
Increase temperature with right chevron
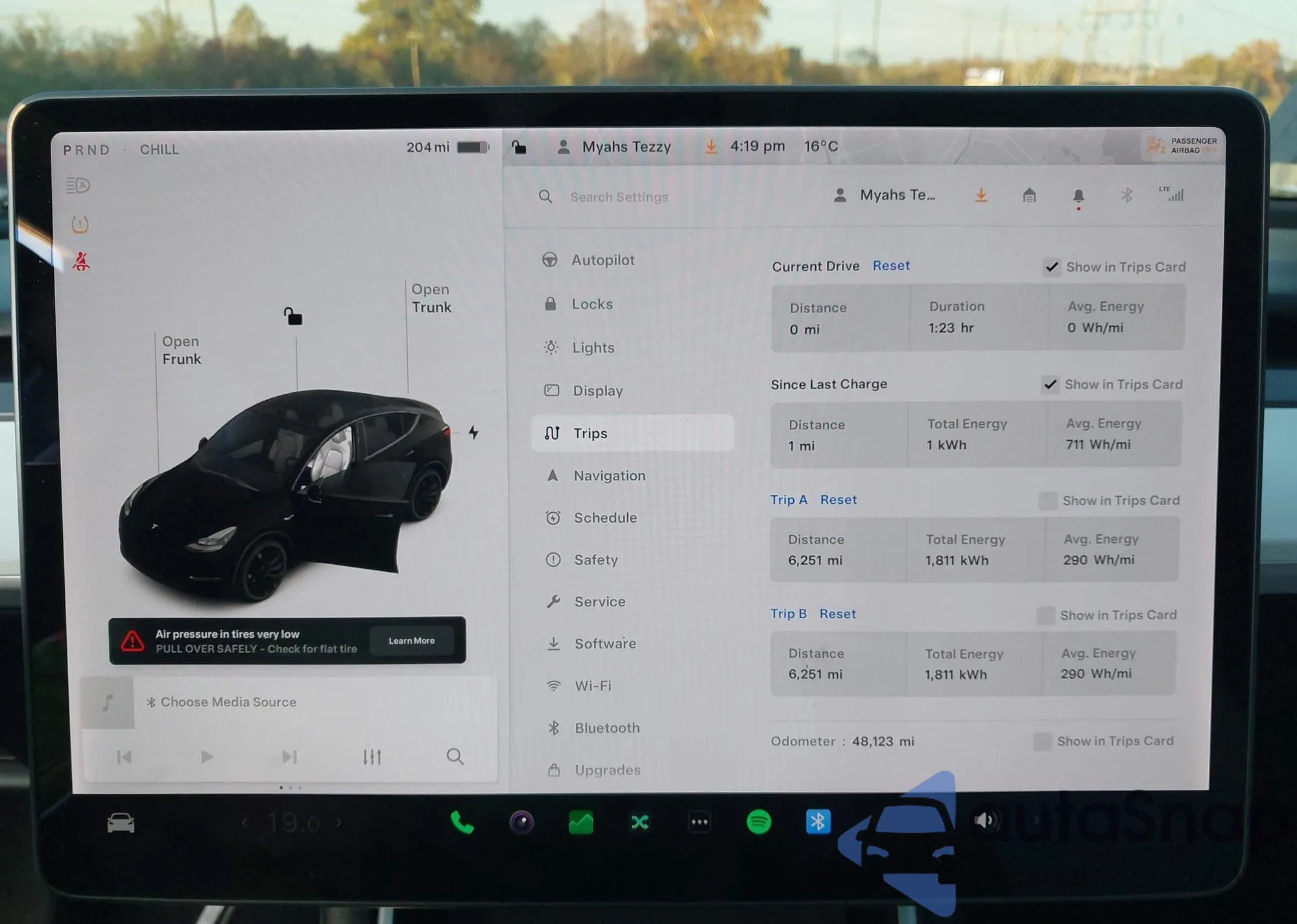(x=339, y=823)
